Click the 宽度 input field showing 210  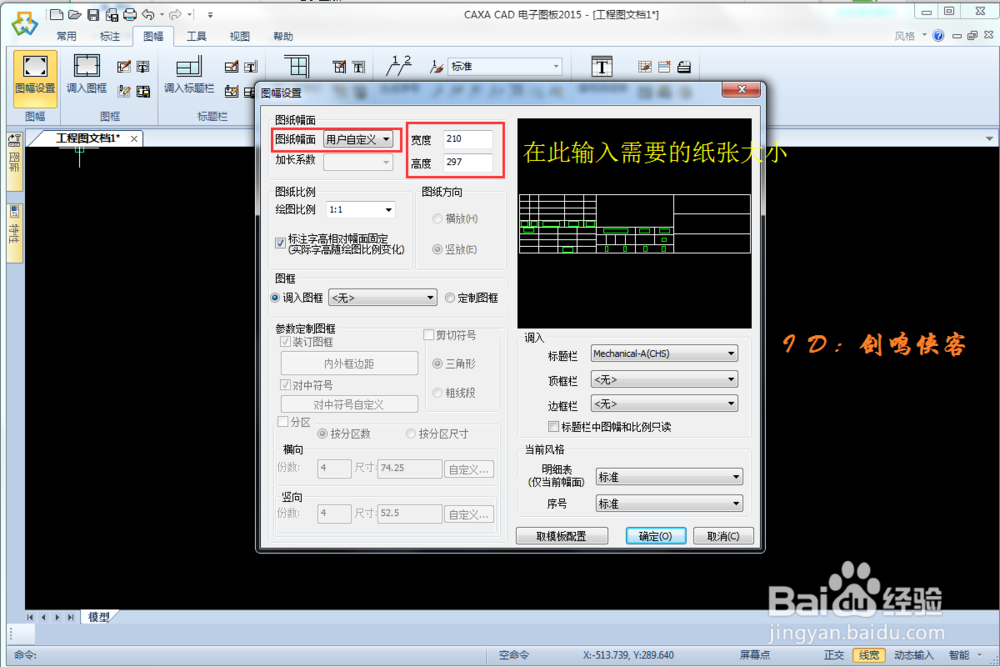point(468,139)
